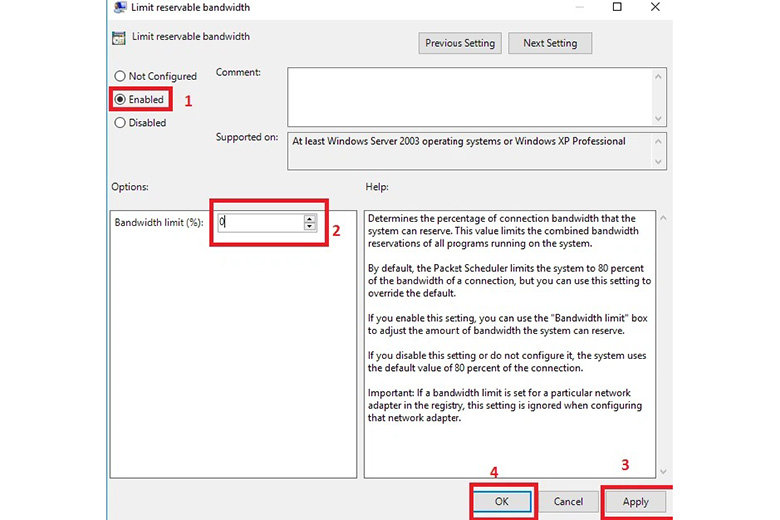Select the Enabled radio button
The width and height of the screenshot is (780, 520).
click(121, 100)
